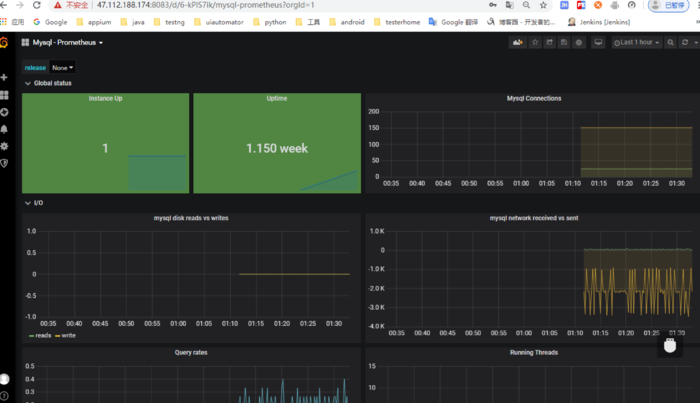Click the Uptime panel title
The image size is (700, 403).
pos(277,98)
